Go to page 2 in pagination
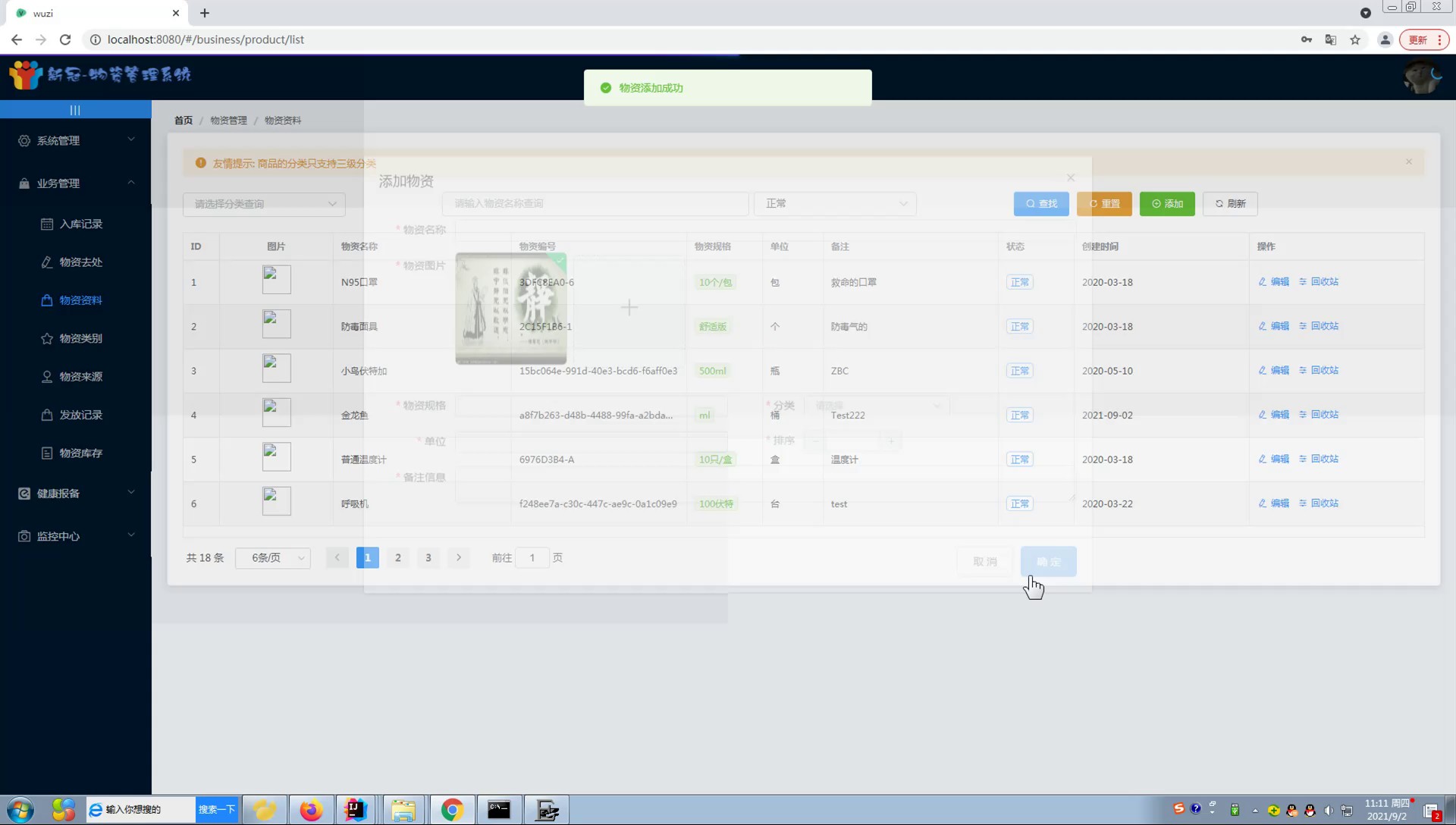Image resolution: width=1456 pixels, height=825 pixels. coord(398,558)
